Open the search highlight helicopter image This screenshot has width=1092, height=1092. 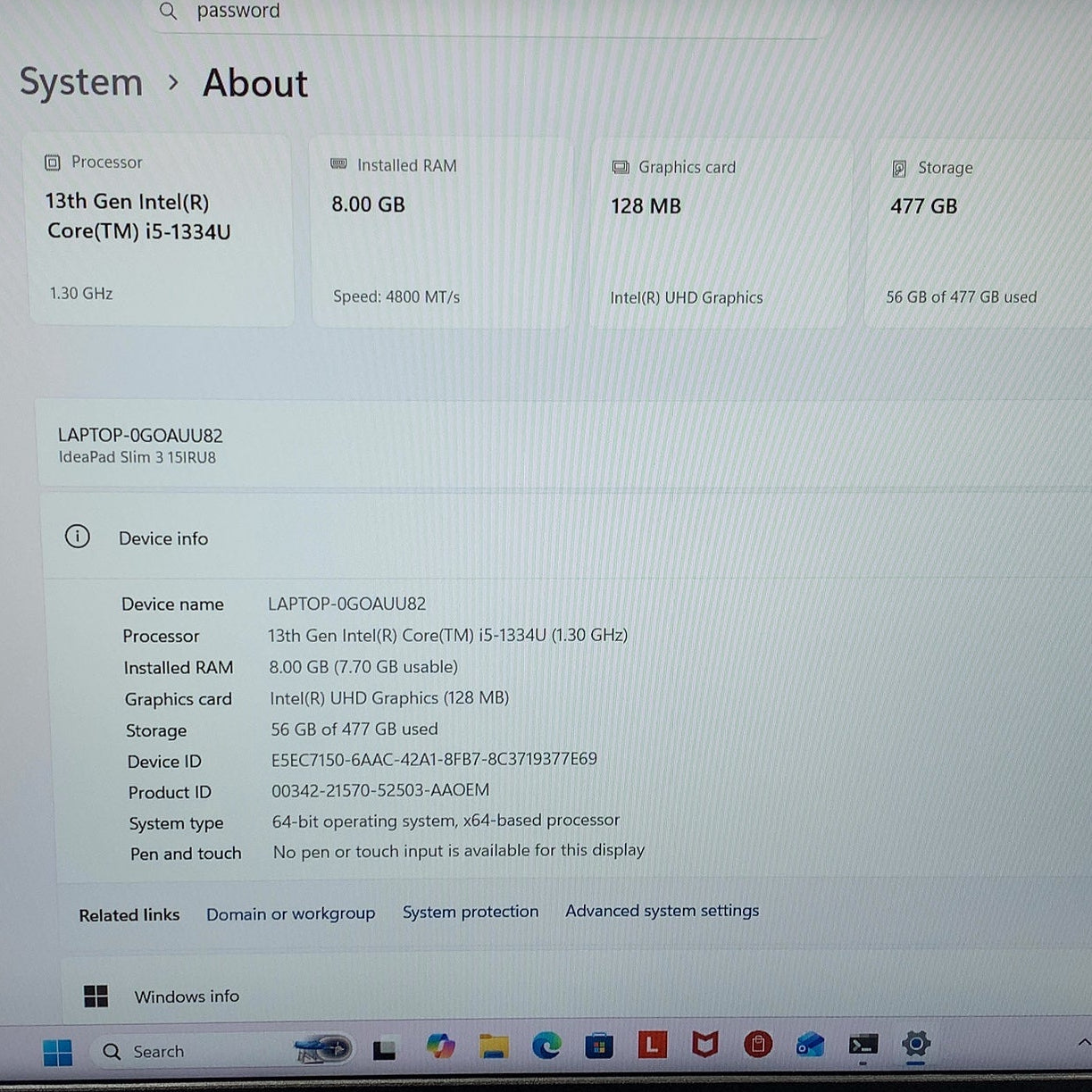(322, 1049)
